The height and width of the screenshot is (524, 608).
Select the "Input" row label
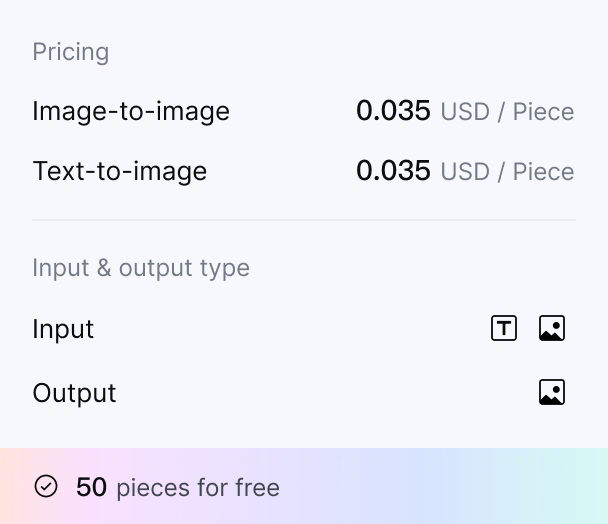(x=63, y=329)
